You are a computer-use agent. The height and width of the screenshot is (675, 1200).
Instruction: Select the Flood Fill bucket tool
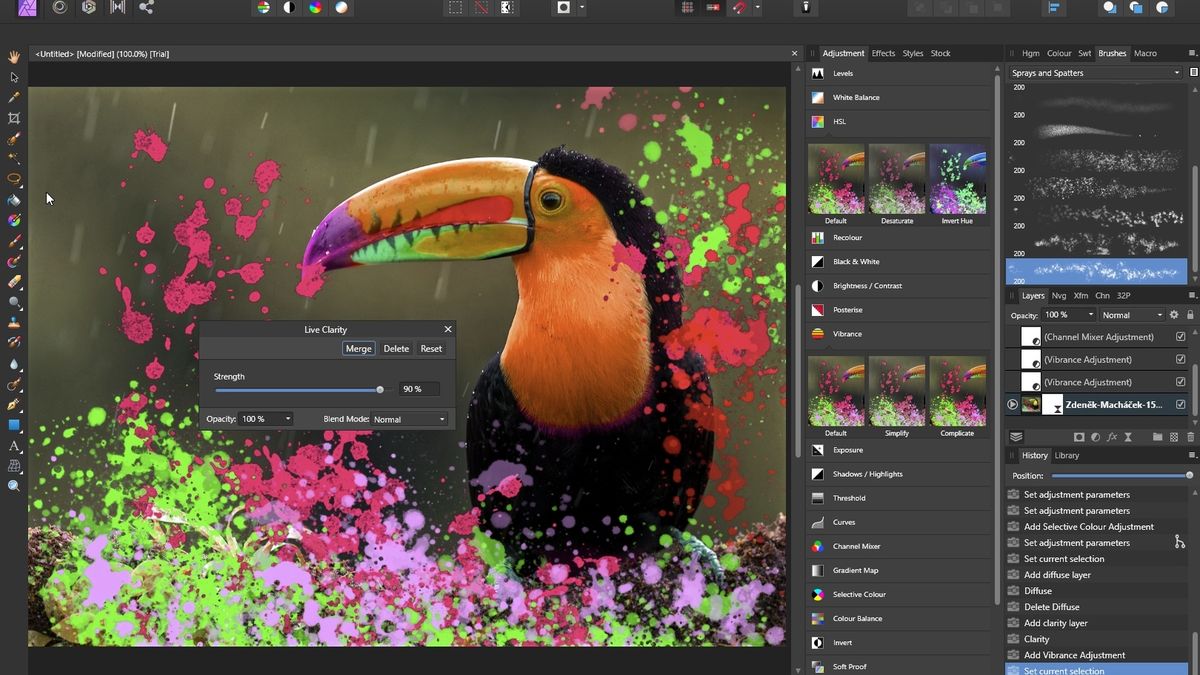[14, 200]
